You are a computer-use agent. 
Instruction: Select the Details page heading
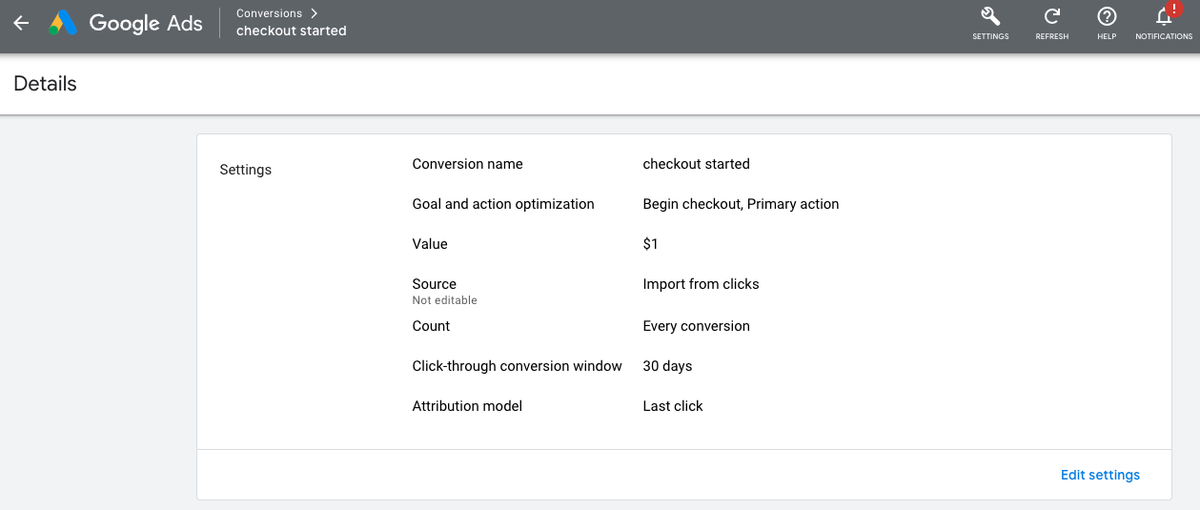pyautogui.click(x=45, y=84)
